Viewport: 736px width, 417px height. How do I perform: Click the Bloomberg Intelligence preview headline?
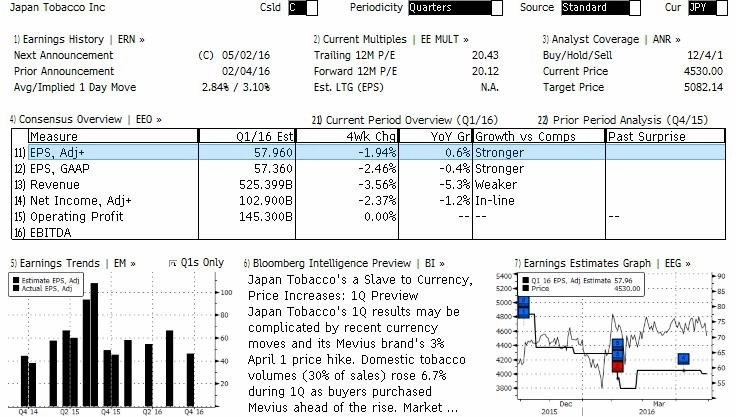360,288
